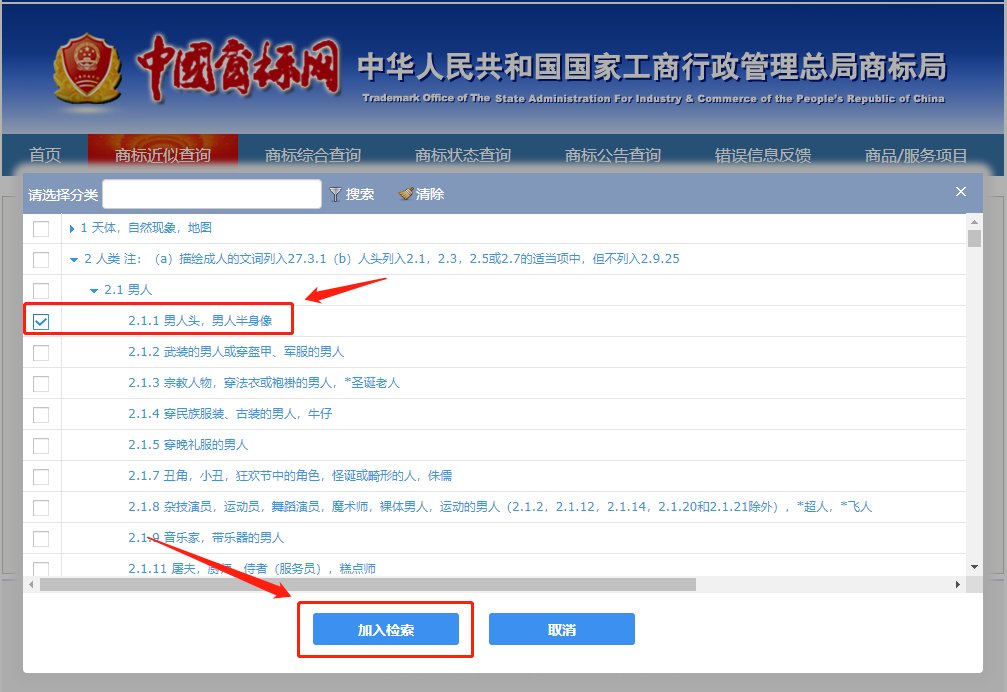Check the 1 天体 category checkbox
This screenshot has height=692, width=1007.
tap(40, 228)
